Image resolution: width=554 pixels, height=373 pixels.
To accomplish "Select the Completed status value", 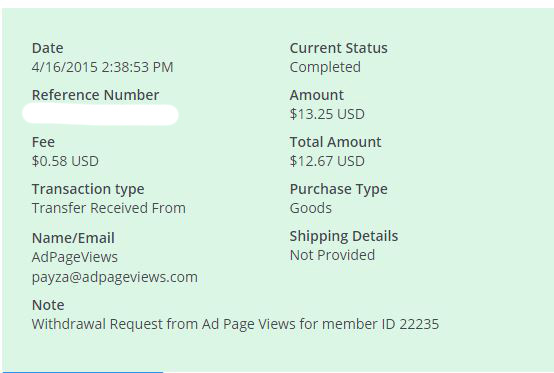I will coord(325,67).
